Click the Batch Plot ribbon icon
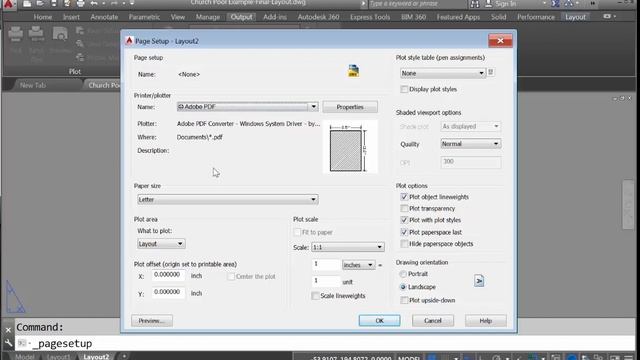Image resolution: width=640 pixels, height=360 pixels. 36,34
